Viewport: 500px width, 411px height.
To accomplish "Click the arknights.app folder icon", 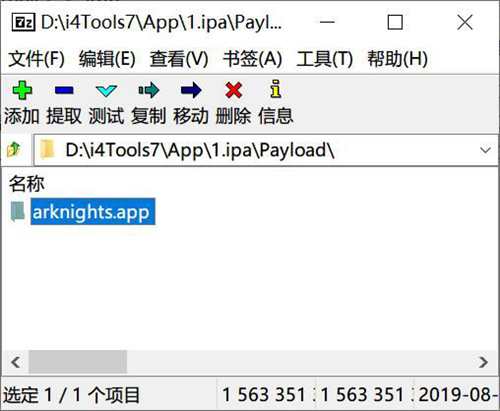I will [18, 212].
